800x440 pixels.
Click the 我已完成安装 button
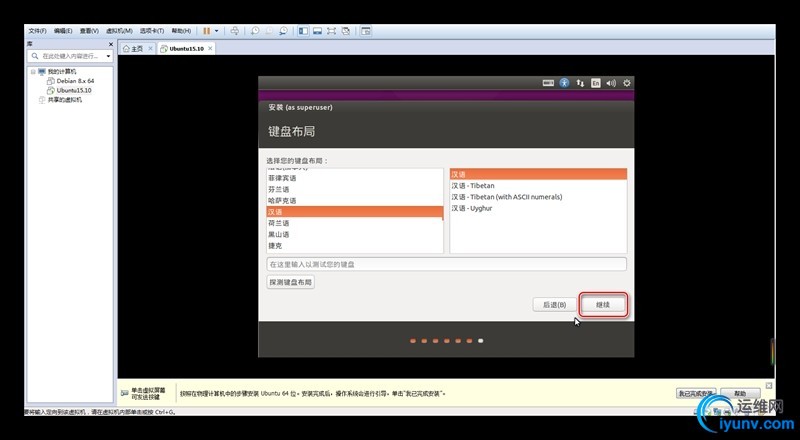click(696, 394)
